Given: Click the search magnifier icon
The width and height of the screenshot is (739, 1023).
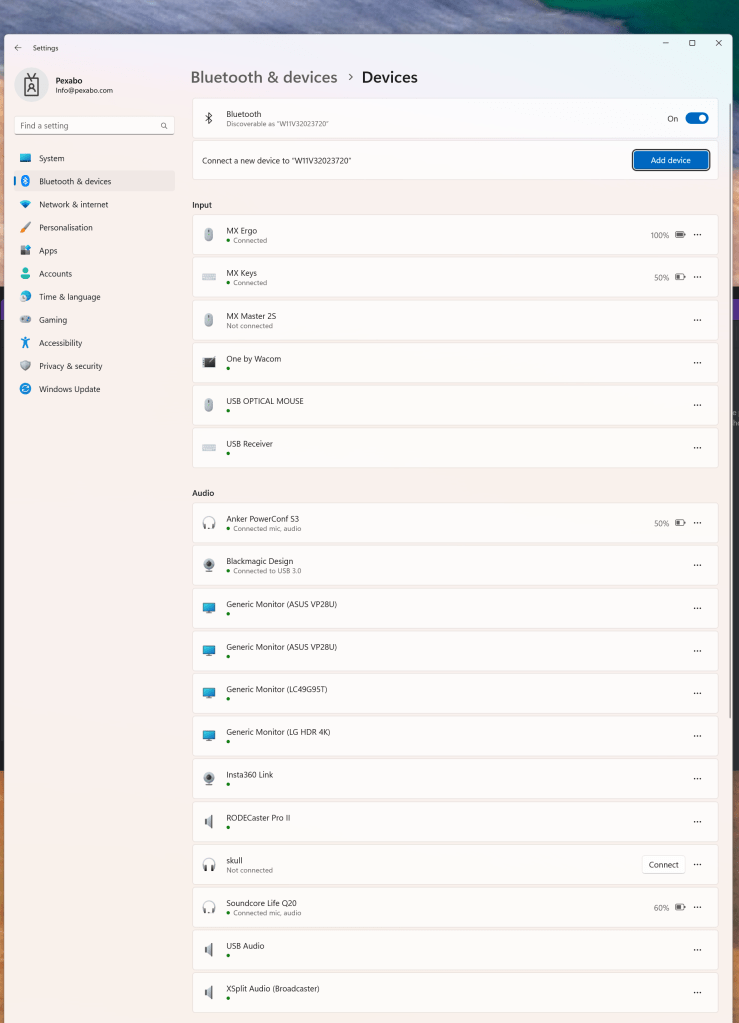Looking at the screenshot, I should (164, 126).
